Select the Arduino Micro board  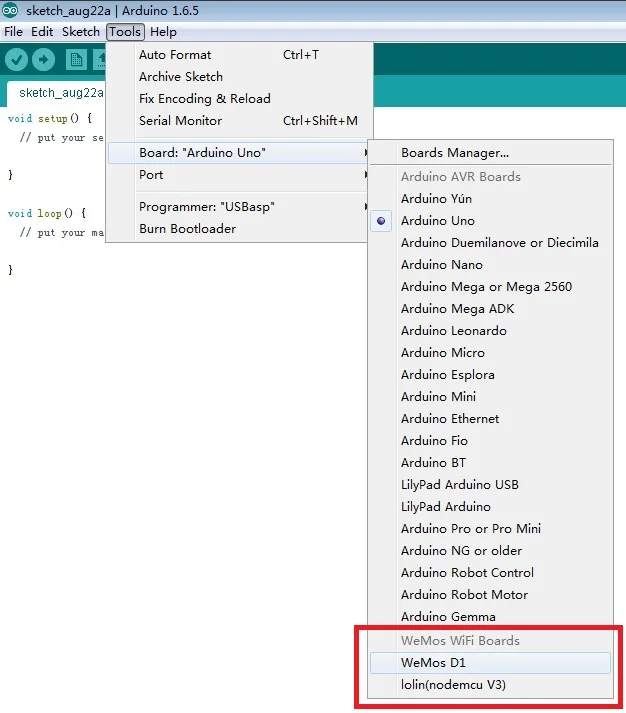click(490, 353)
